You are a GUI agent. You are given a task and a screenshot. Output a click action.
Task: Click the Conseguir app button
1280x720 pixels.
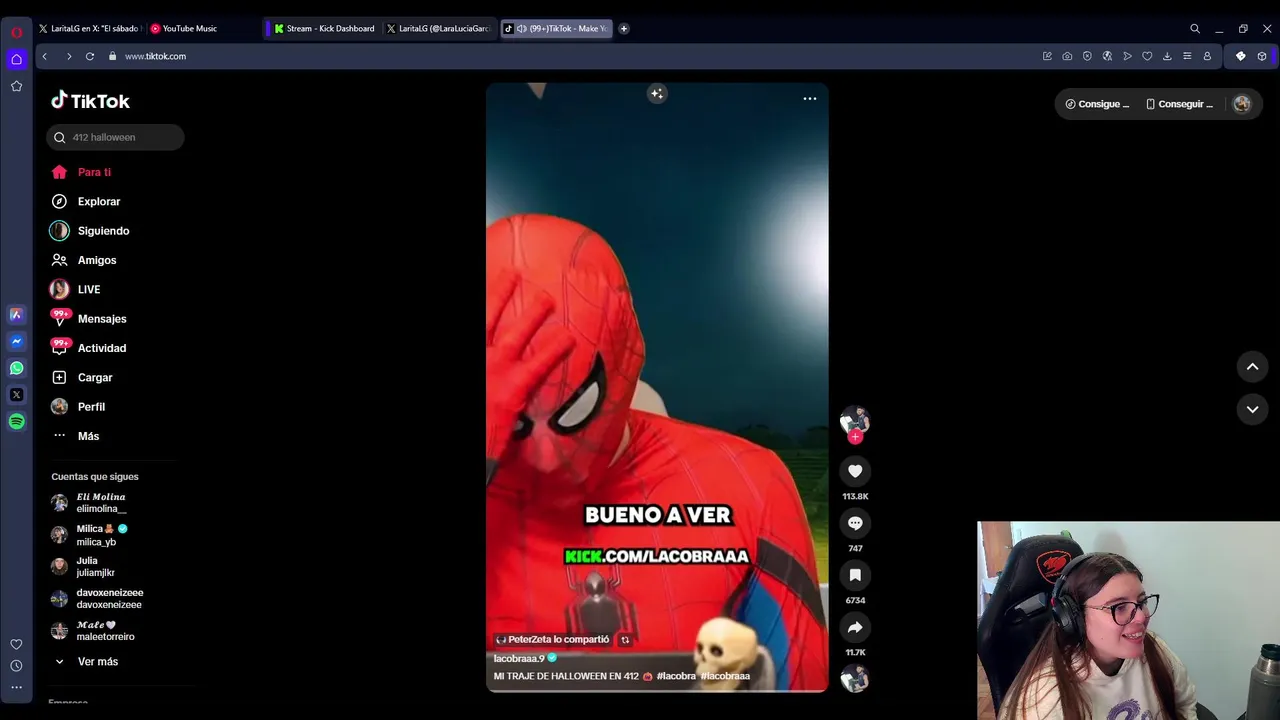pyautogui.click(x=1179, y=104)
